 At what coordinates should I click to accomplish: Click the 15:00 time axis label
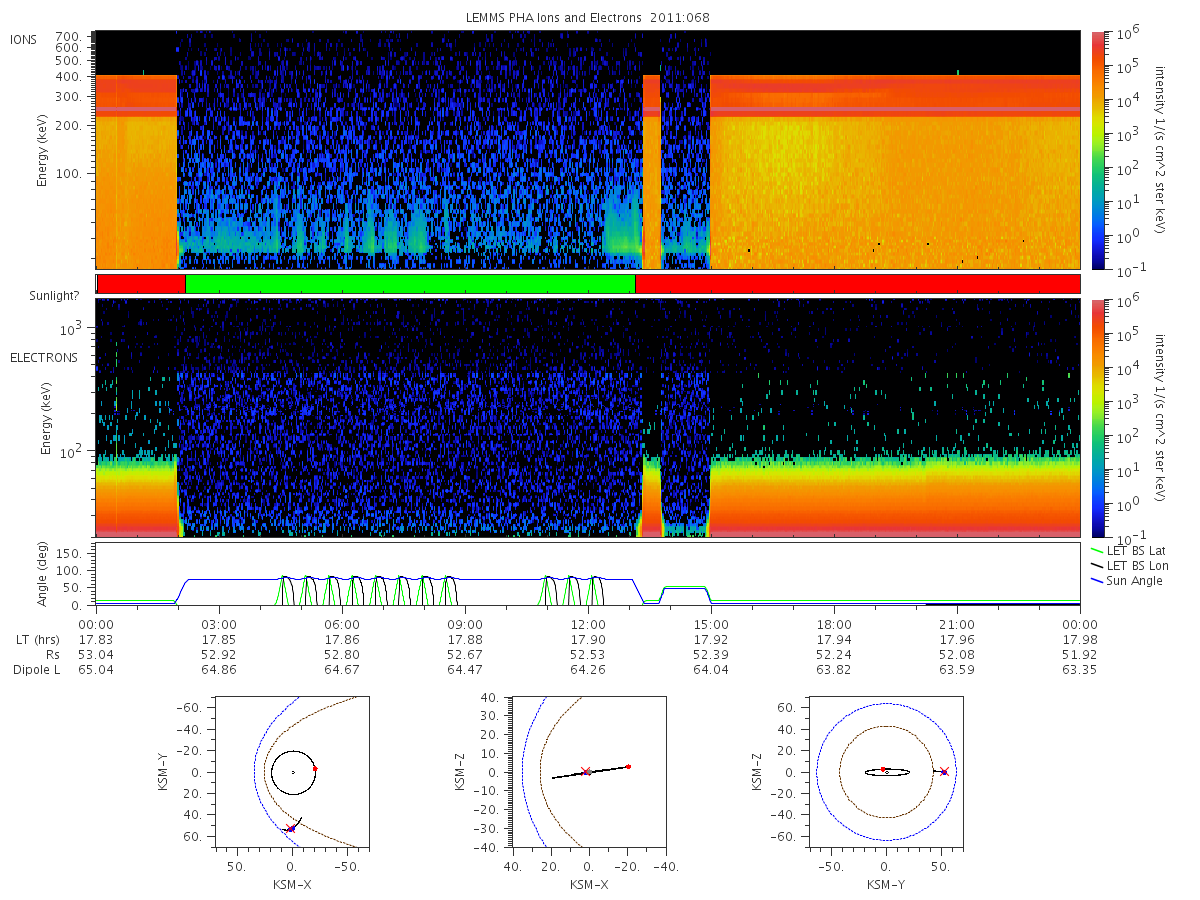point(711,624)
